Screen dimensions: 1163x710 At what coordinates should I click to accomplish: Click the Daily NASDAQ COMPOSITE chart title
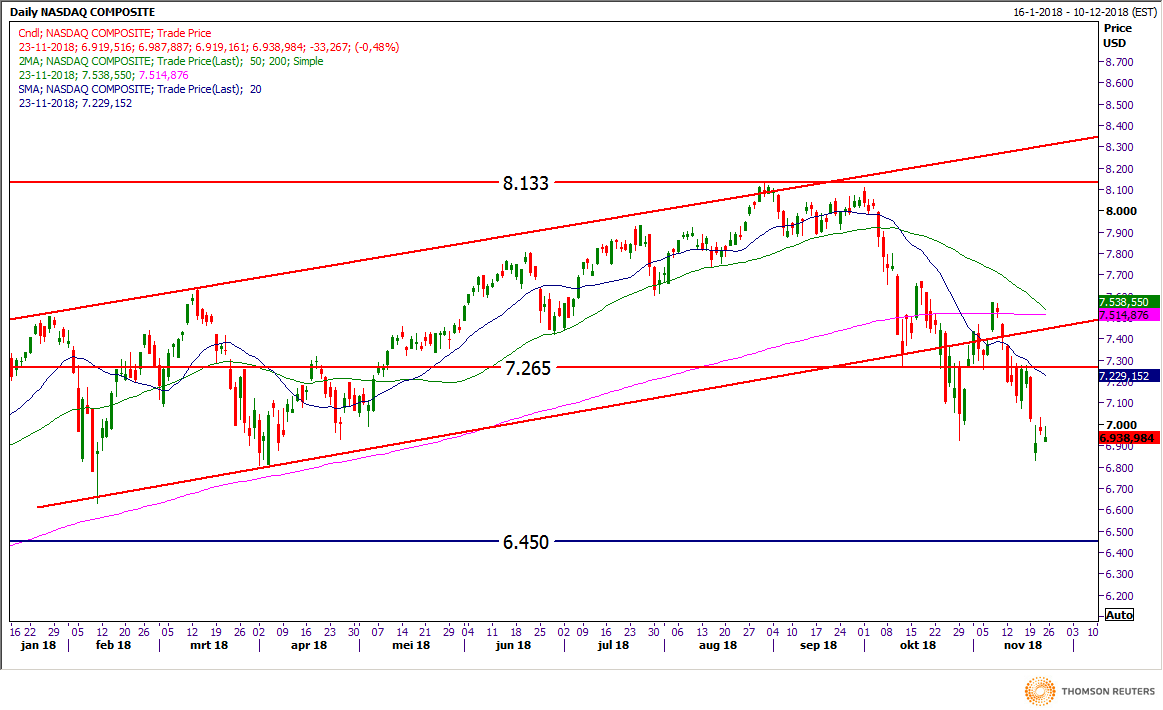tap(82, 12)
